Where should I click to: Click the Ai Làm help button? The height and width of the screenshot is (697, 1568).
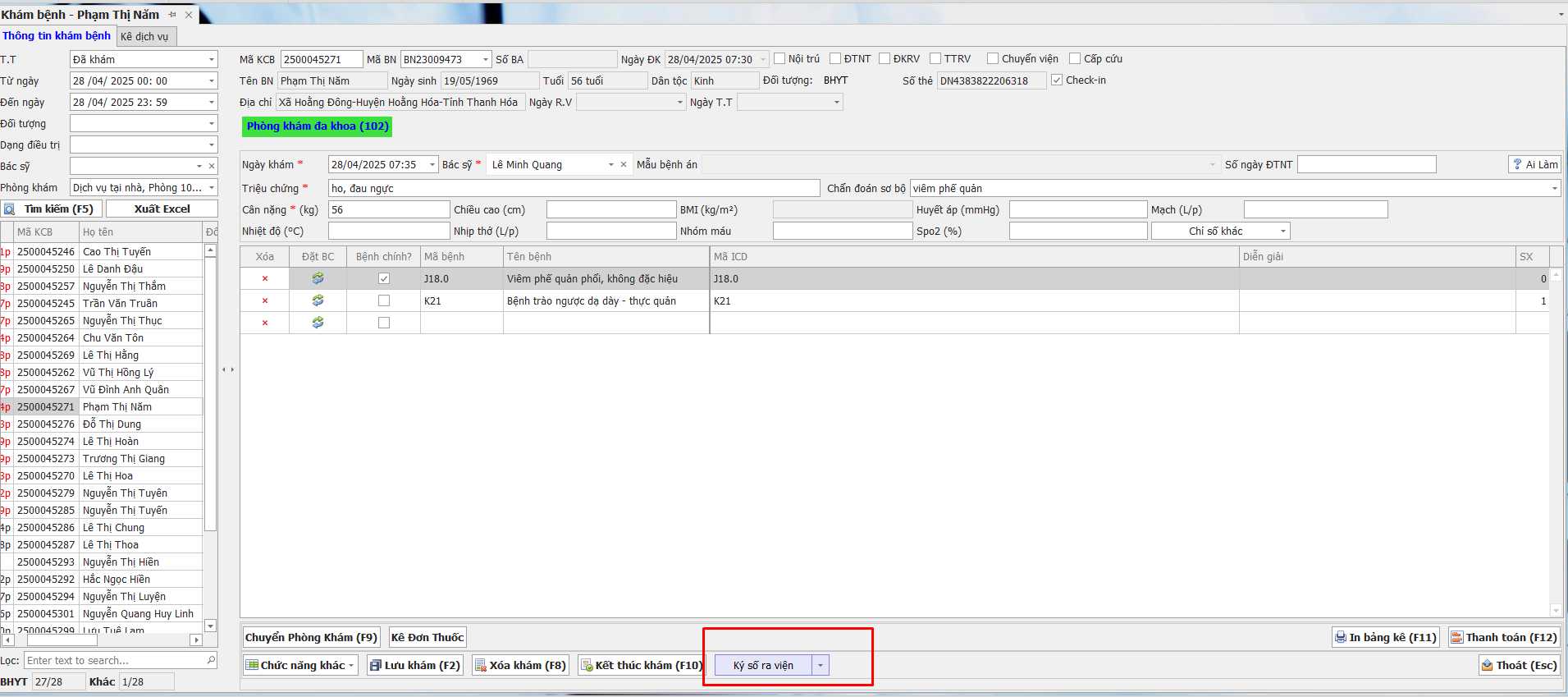pos(1534,165)
